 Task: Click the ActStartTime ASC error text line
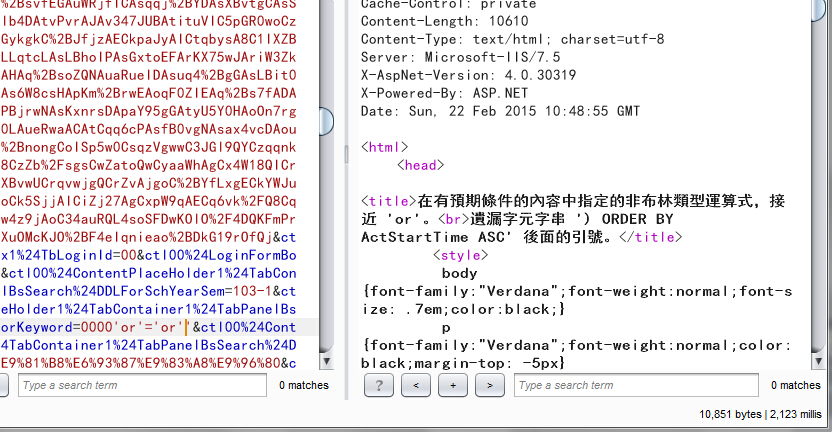(522, 237)
